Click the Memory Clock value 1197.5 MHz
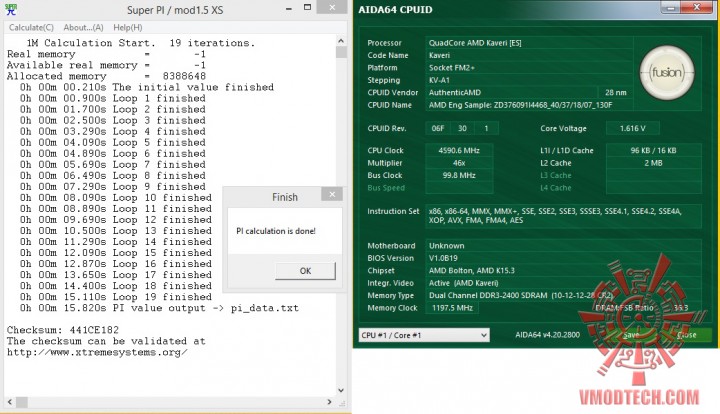 pos(452,308)
